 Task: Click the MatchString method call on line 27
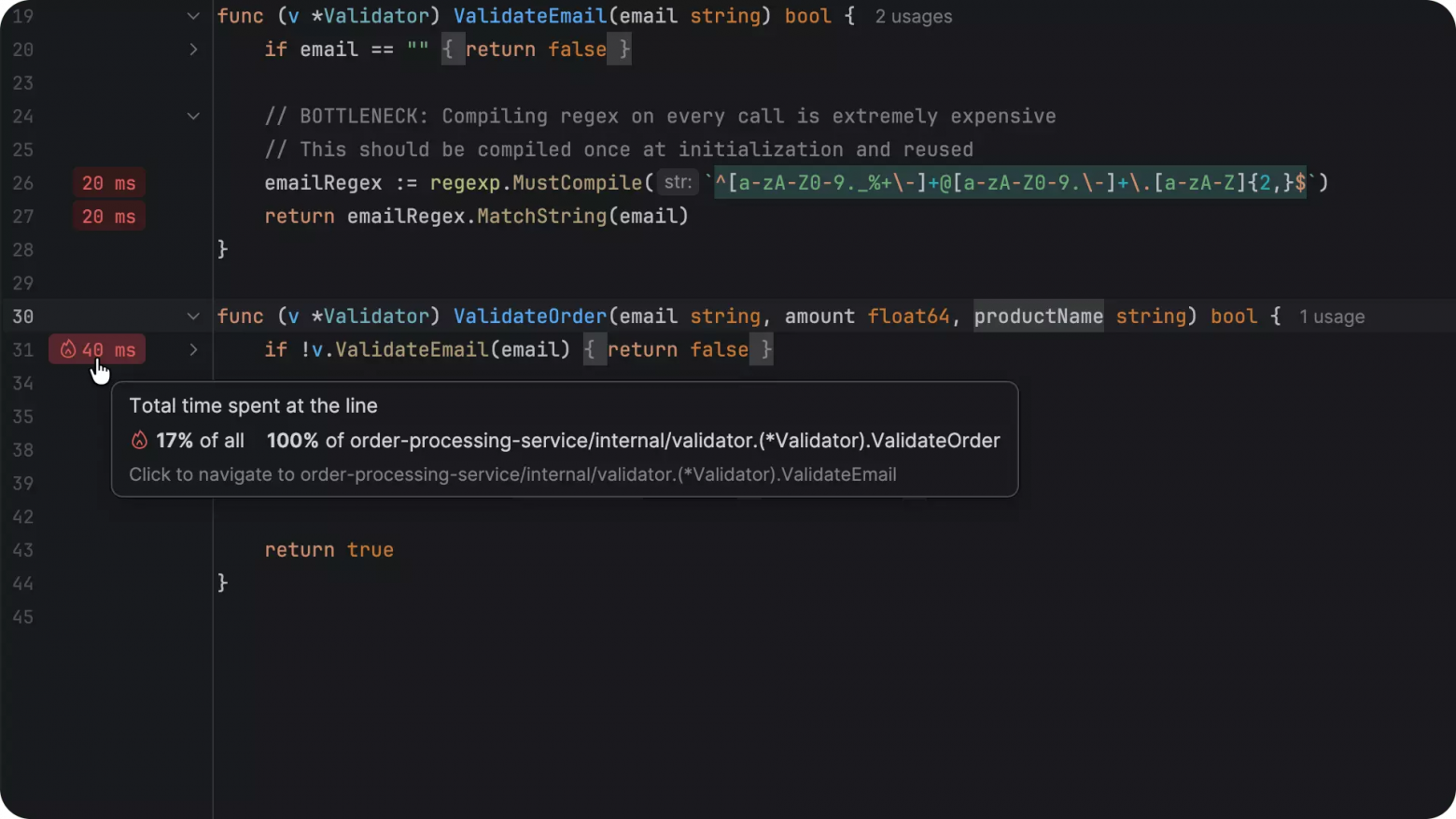541,217
